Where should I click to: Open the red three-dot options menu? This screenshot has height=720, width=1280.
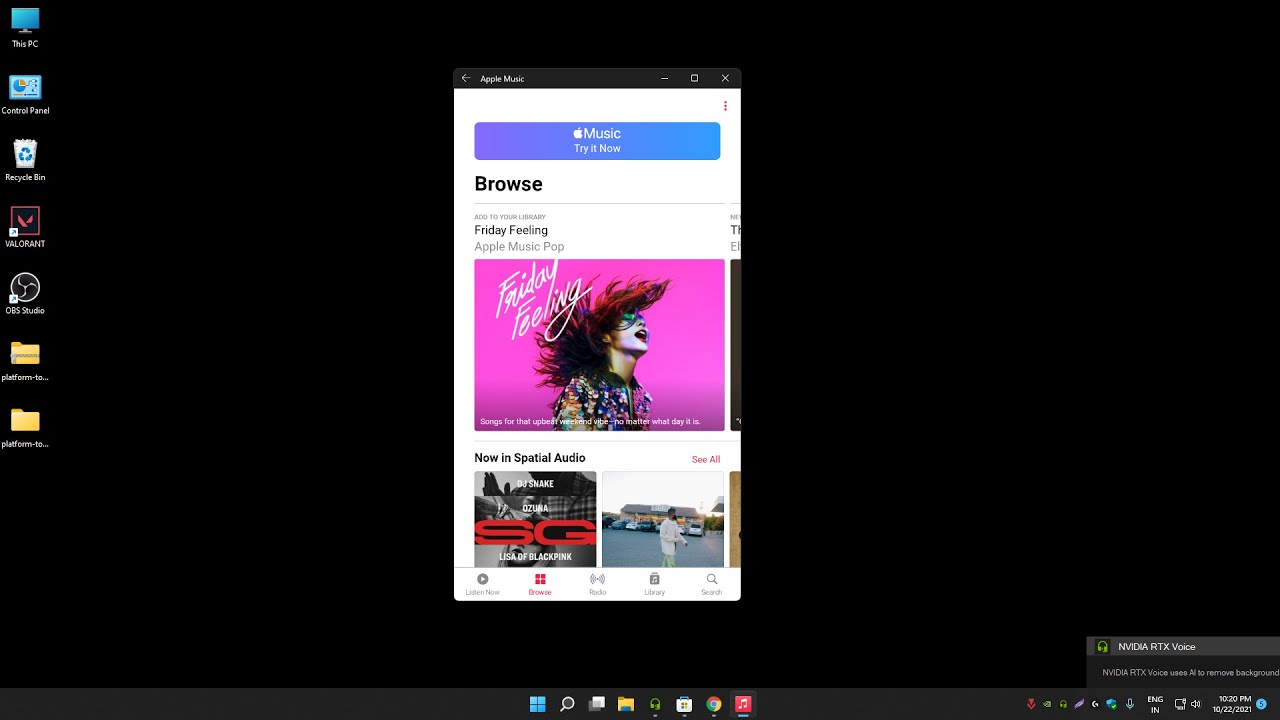point(725,106)
